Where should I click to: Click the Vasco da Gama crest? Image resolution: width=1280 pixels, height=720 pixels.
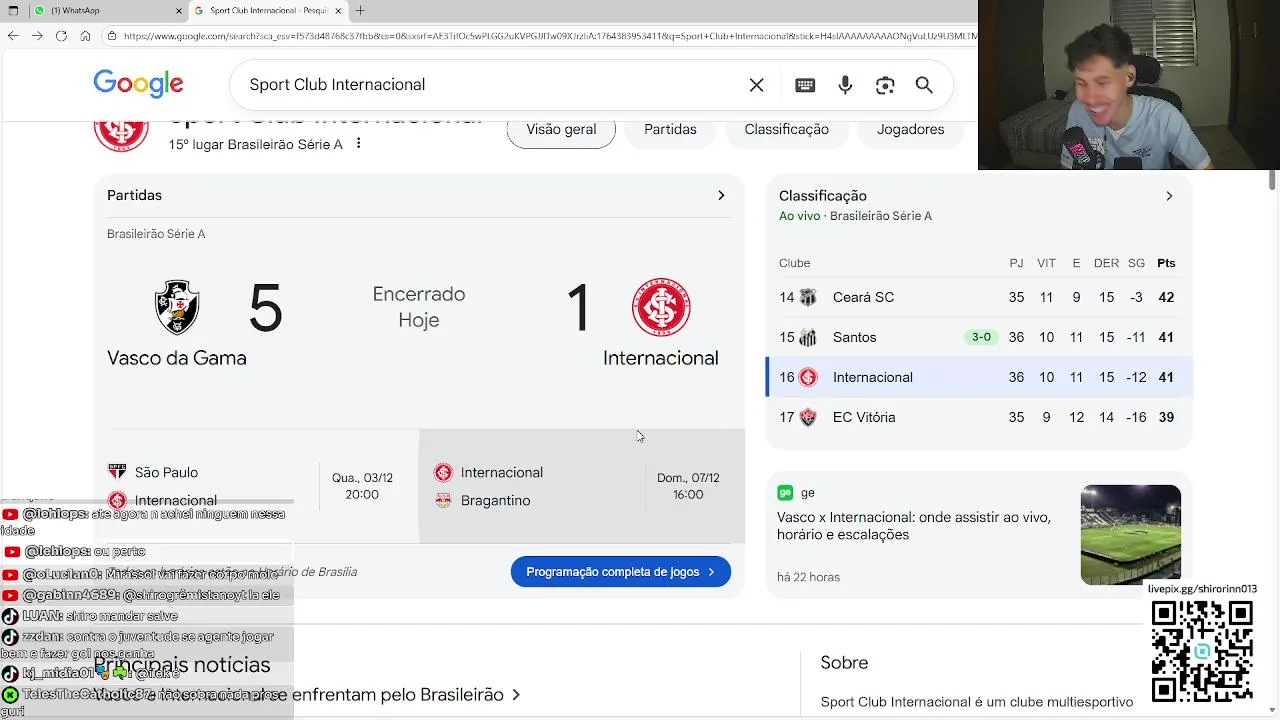point(177,307)
